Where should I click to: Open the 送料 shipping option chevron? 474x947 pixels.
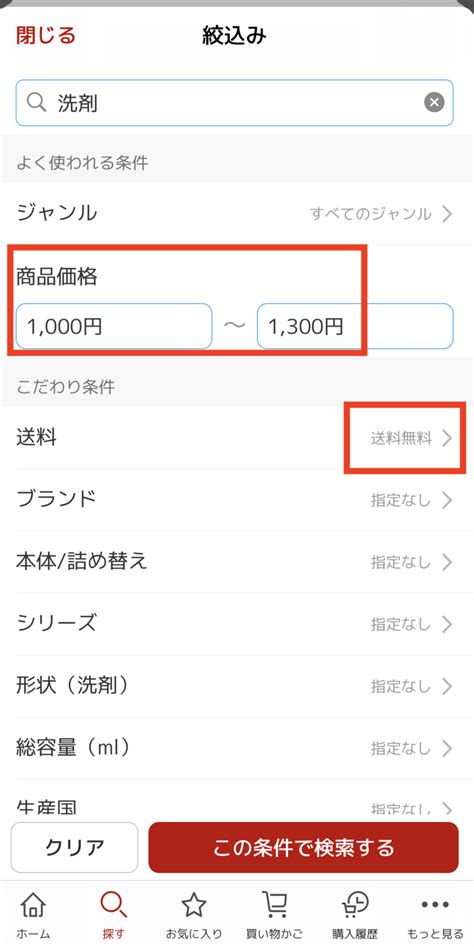[x=447, y=438]
